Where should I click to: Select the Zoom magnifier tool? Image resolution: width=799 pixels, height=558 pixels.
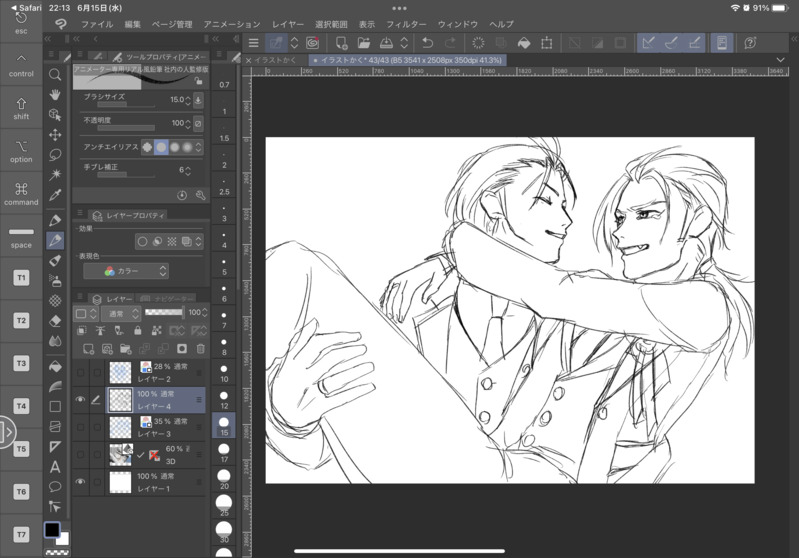(55, 74)
